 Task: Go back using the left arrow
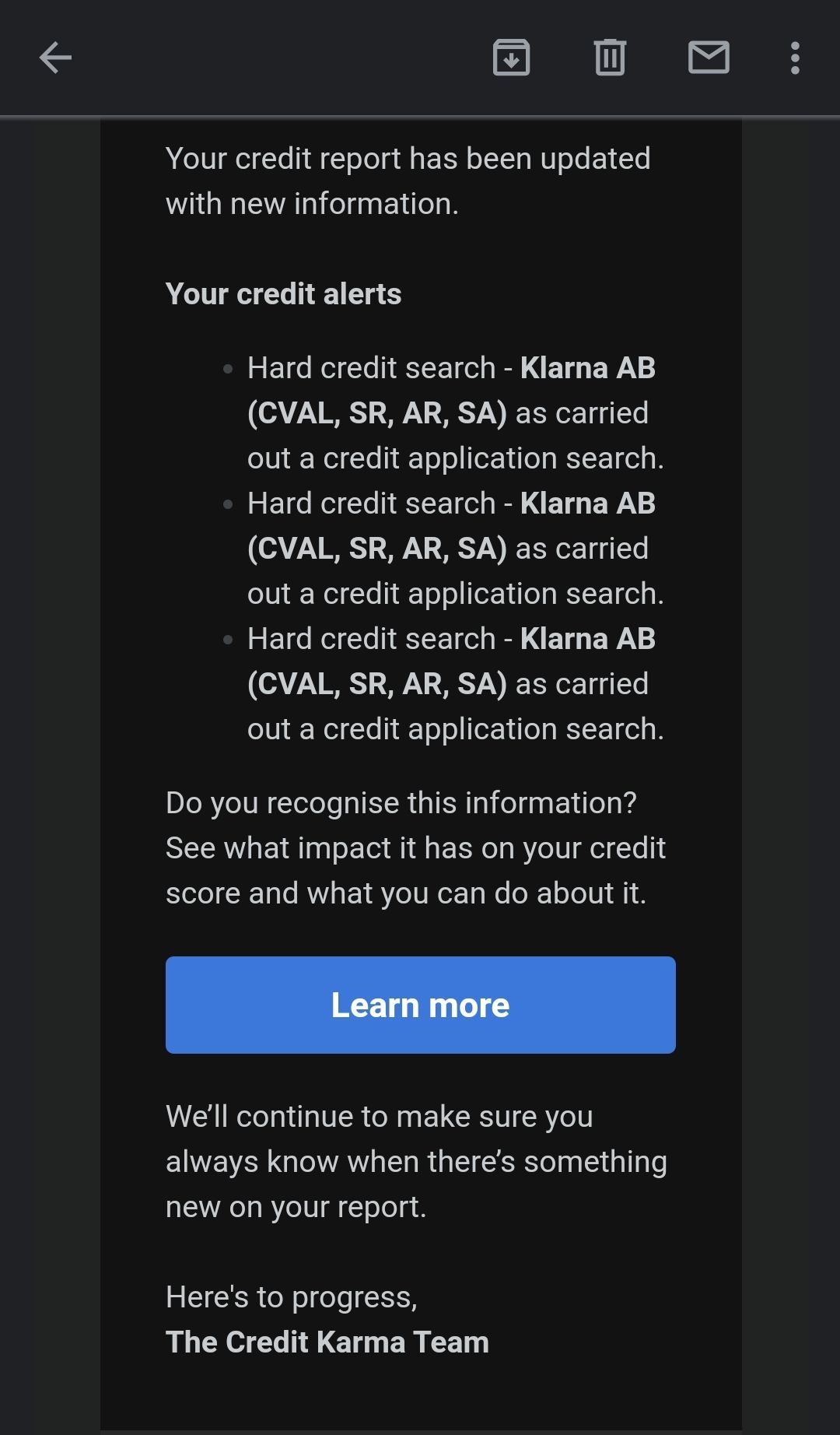click(55, 58)
